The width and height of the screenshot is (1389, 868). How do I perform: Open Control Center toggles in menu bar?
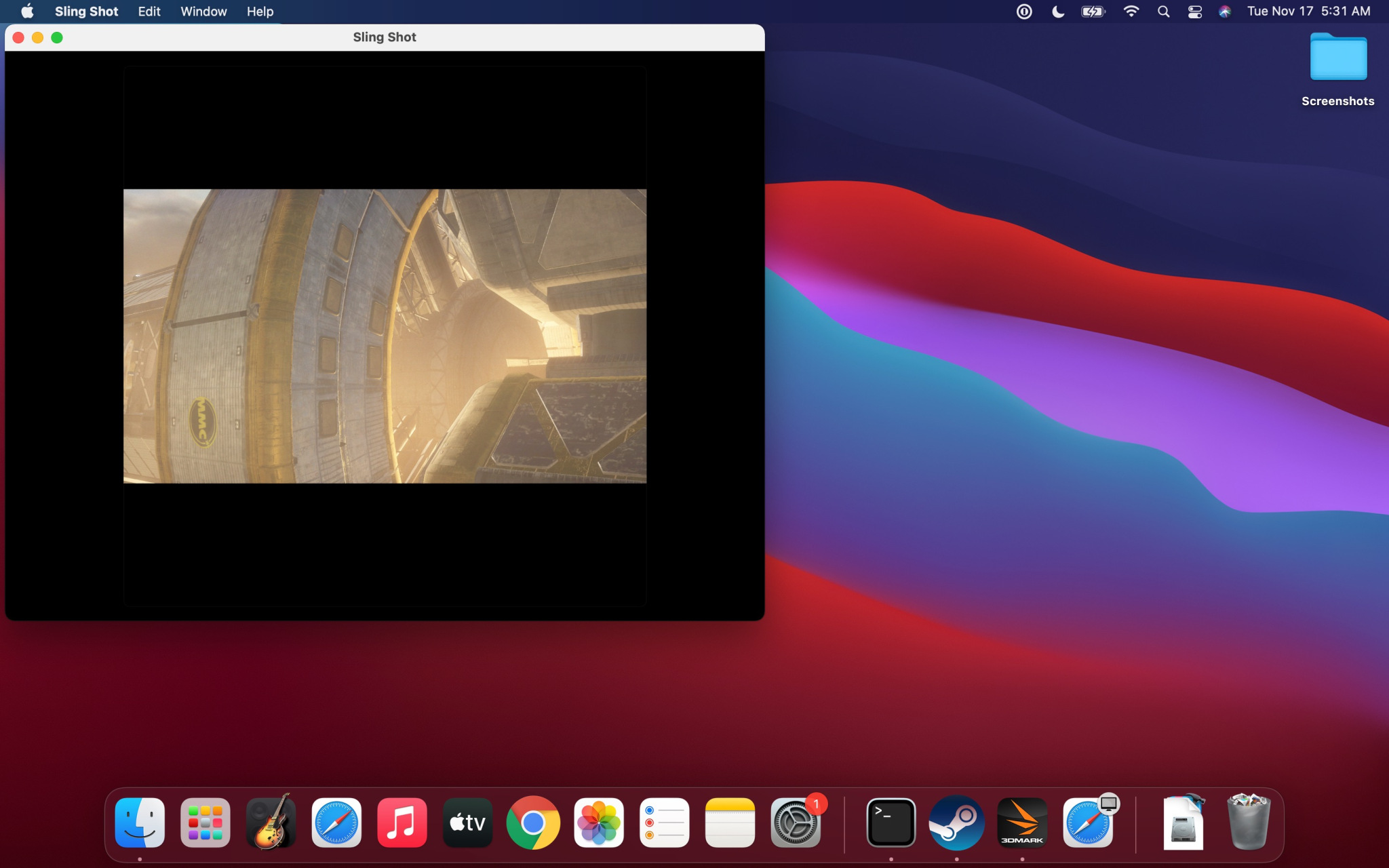tap(1195, 12)
